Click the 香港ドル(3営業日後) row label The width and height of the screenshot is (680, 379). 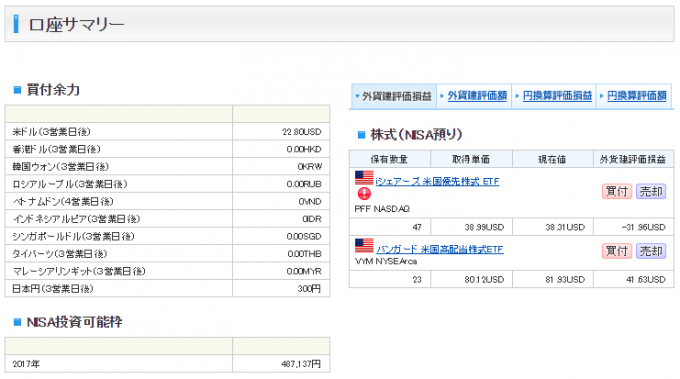56,149
